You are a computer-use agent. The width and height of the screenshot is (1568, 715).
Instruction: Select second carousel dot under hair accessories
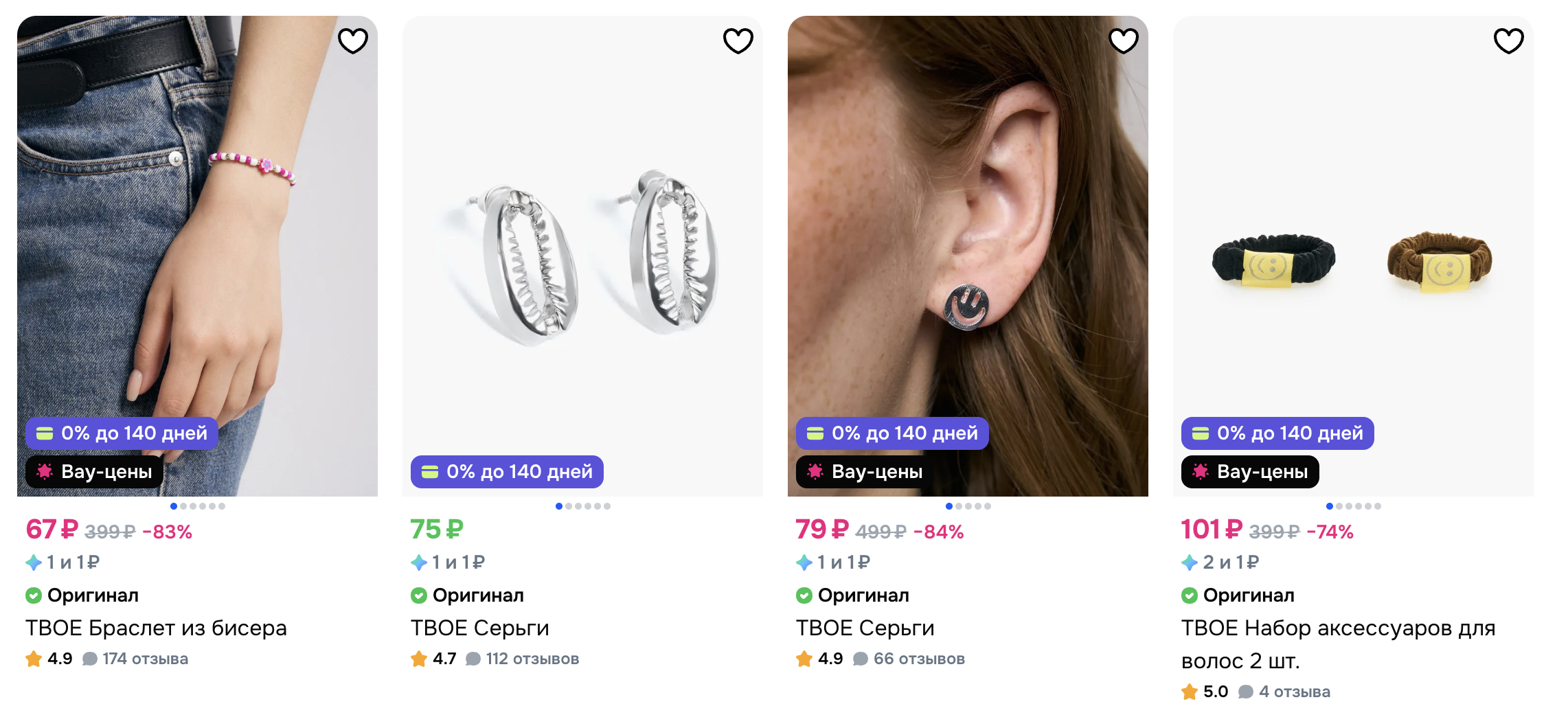tap(1339, 506)
